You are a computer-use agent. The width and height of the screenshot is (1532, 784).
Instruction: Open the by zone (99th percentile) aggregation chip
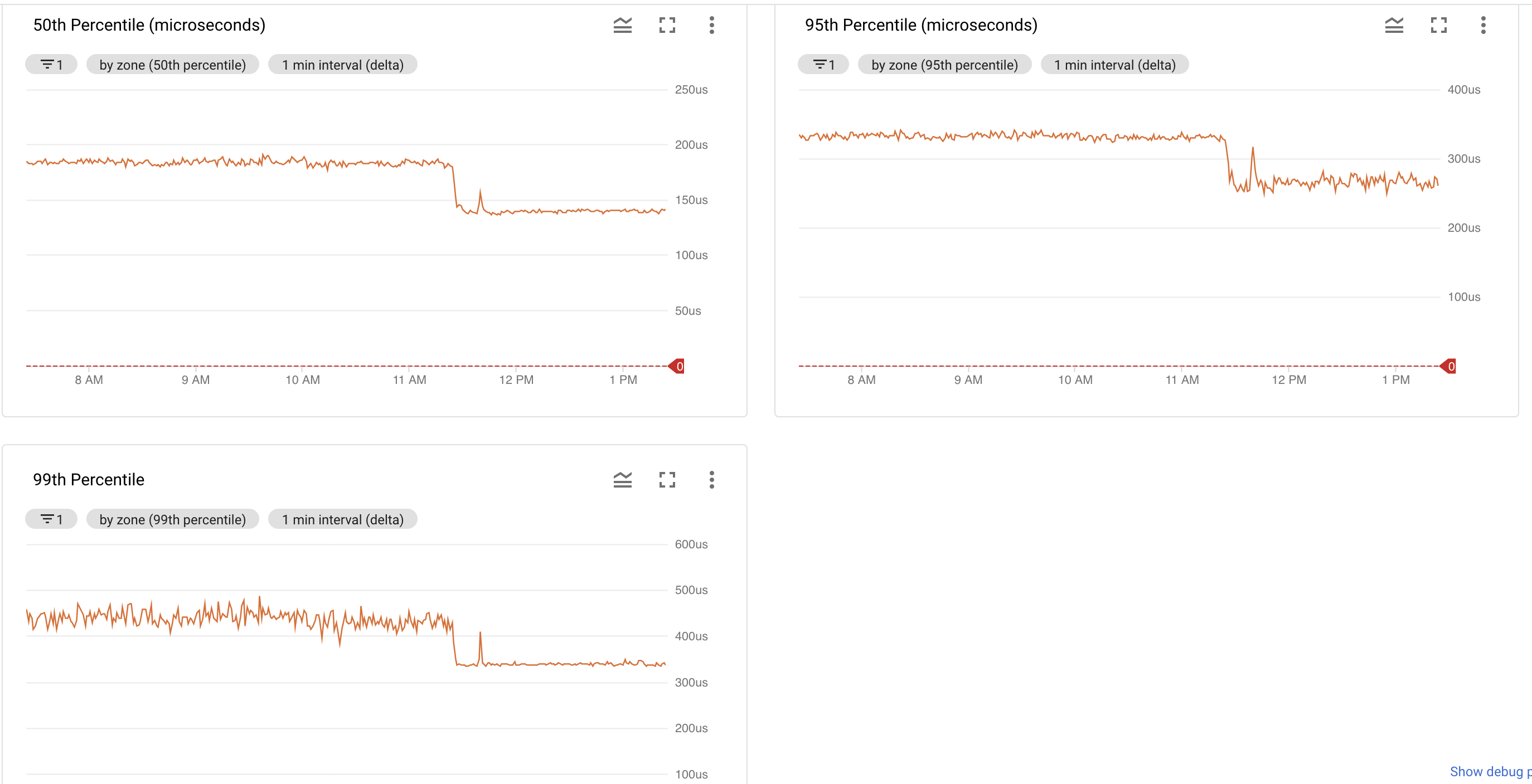(172, 519)
